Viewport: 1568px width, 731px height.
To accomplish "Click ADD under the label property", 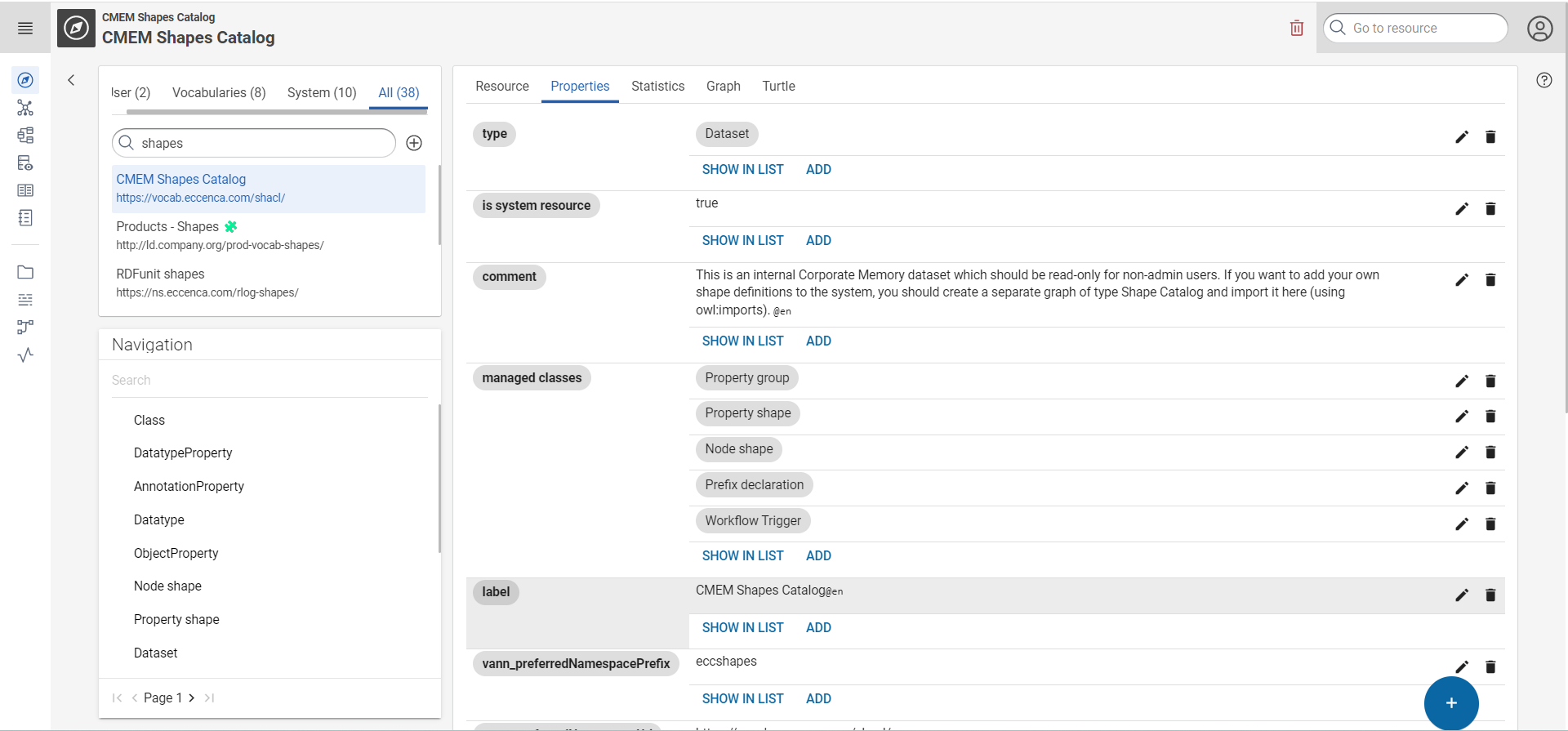I will click(x=818, y=627).
